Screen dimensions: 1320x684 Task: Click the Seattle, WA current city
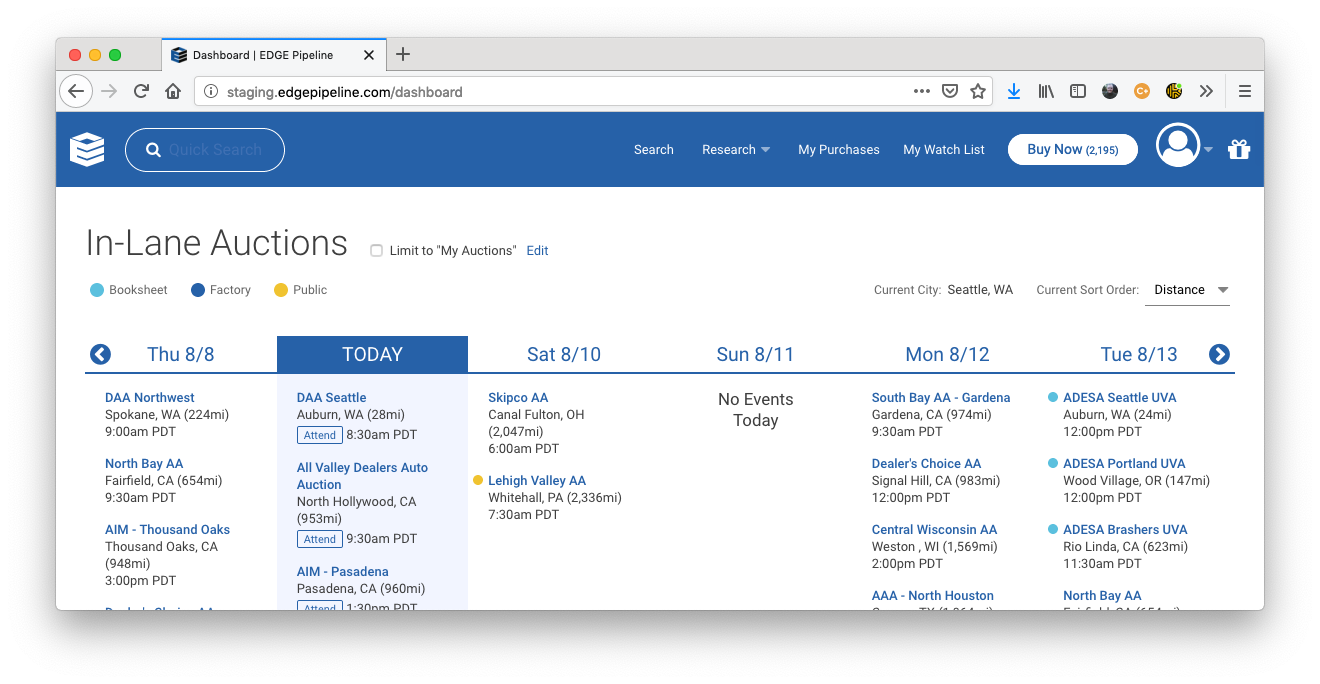click(980, 290)
